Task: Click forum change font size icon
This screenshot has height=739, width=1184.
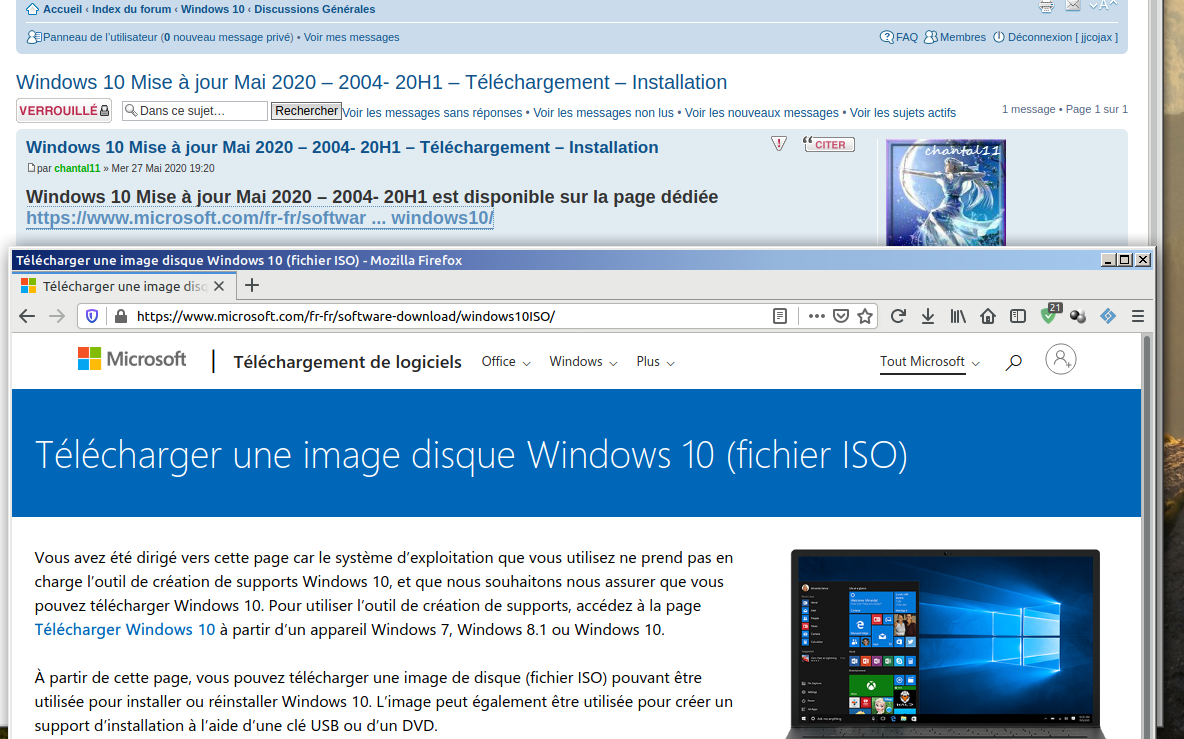Action: click(x=1103, y=5)
